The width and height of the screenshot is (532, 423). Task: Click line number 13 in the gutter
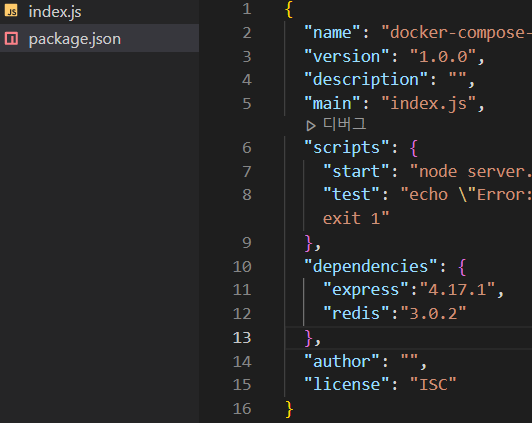[x=242, y=338]
